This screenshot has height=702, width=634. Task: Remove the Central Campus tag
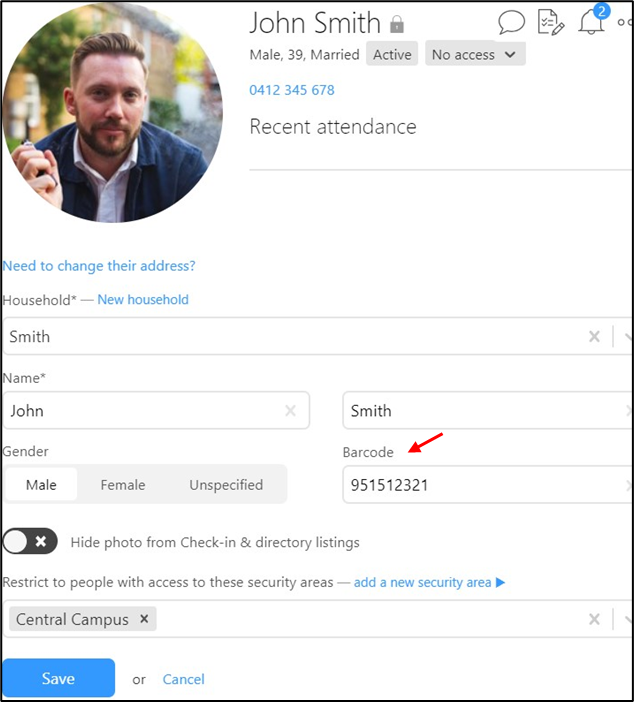[144, 619]
